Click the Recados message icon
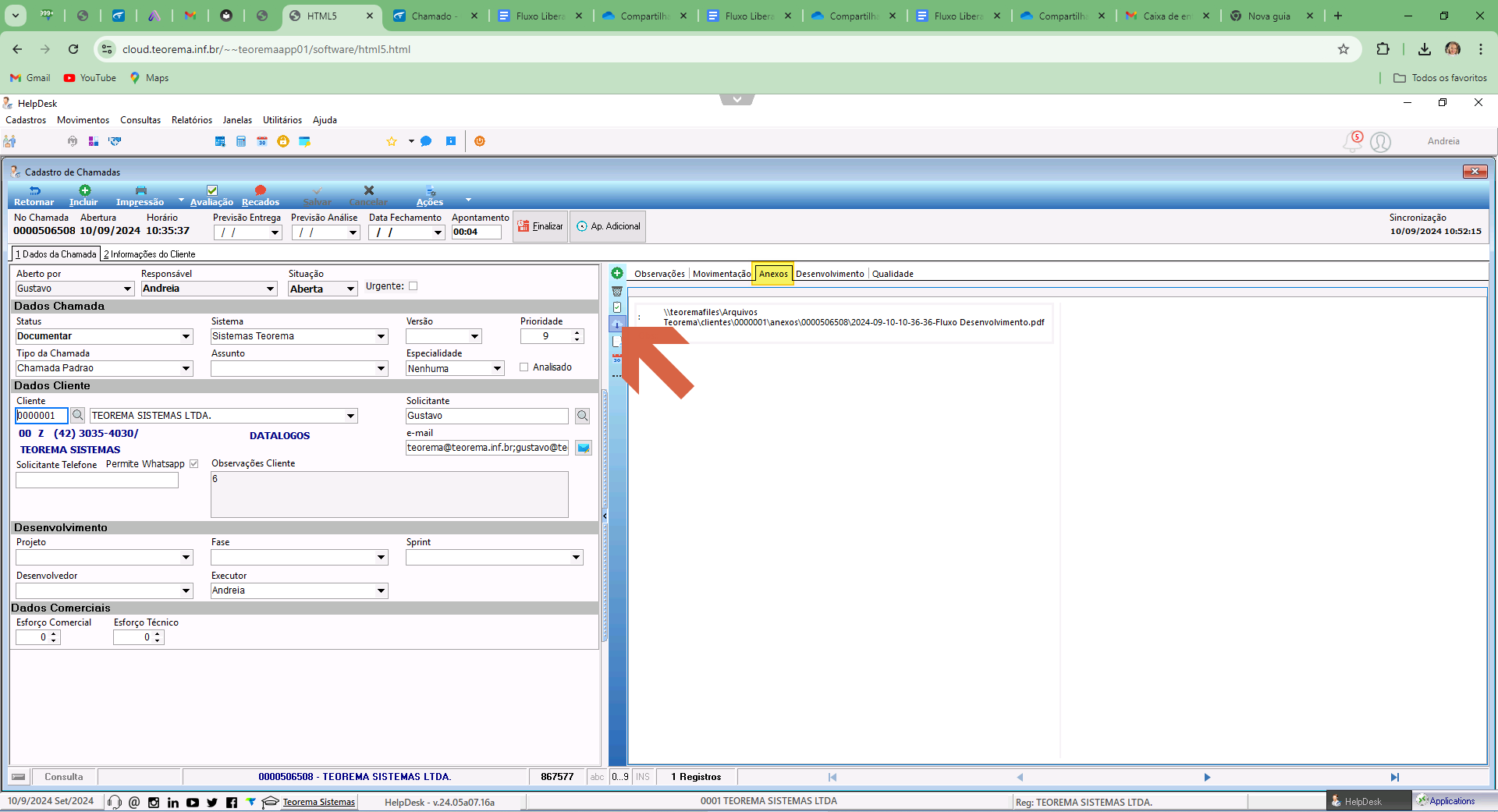1498x812 pixels. 261,190
